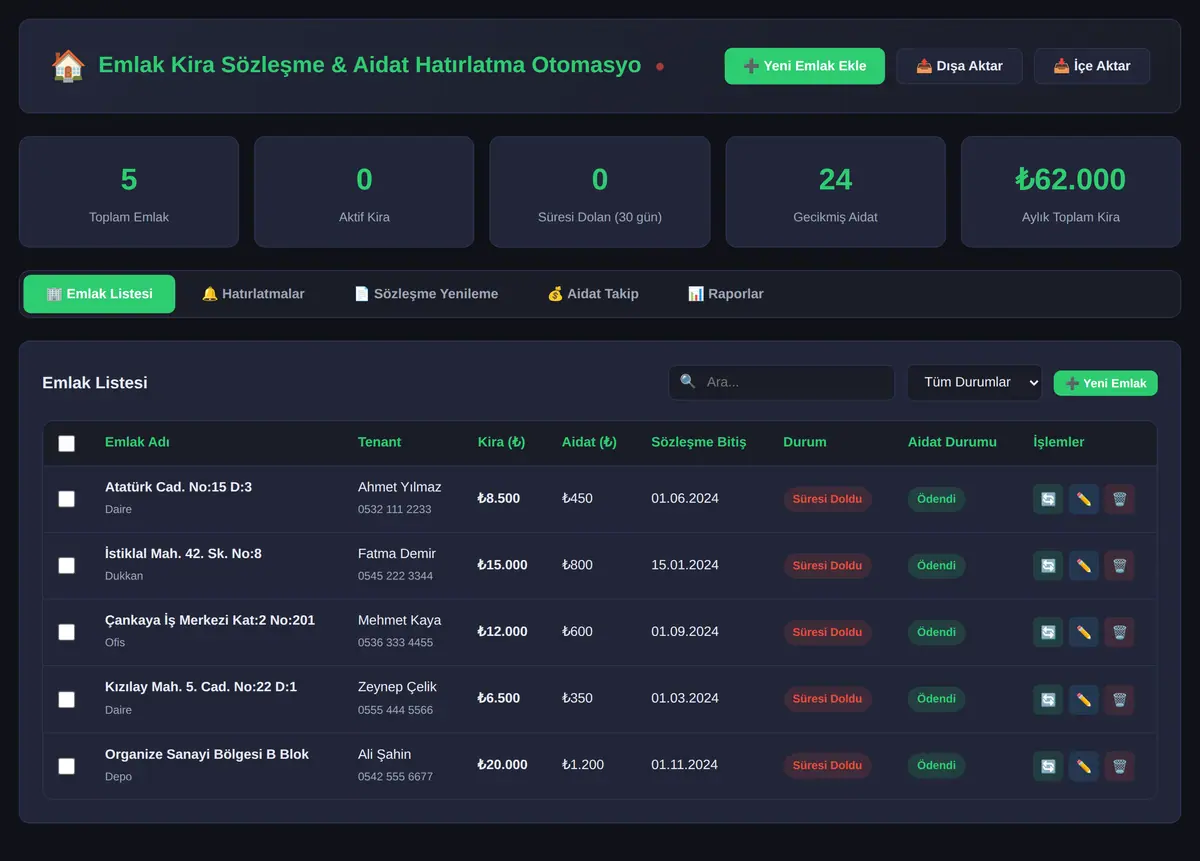Image resolution: width=1200 pixels, height=861 pixels.
Task: Check the Organize Sanayi Bölgesi B Blok row
Action: tap(66, 766)
